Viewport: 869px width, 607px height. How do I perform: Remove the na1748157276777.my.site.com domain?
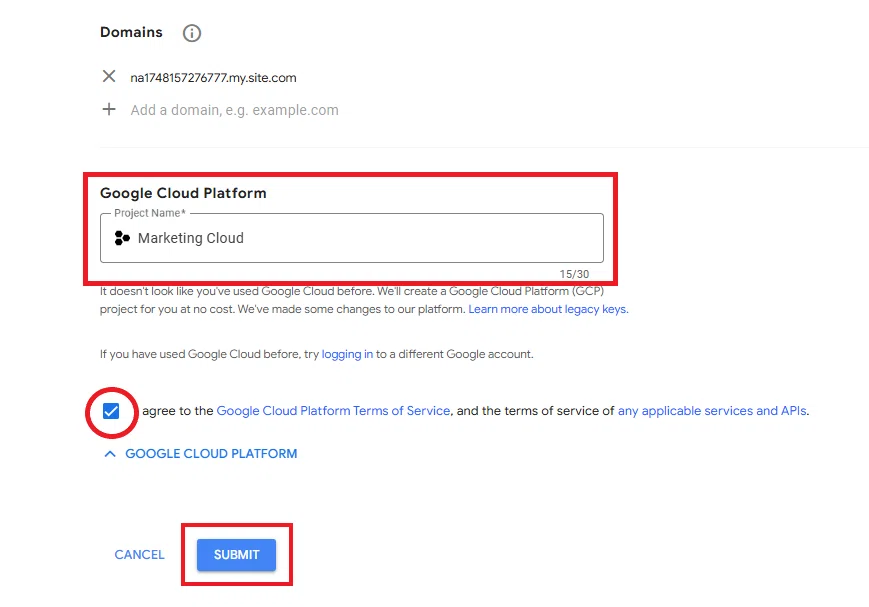109,76
